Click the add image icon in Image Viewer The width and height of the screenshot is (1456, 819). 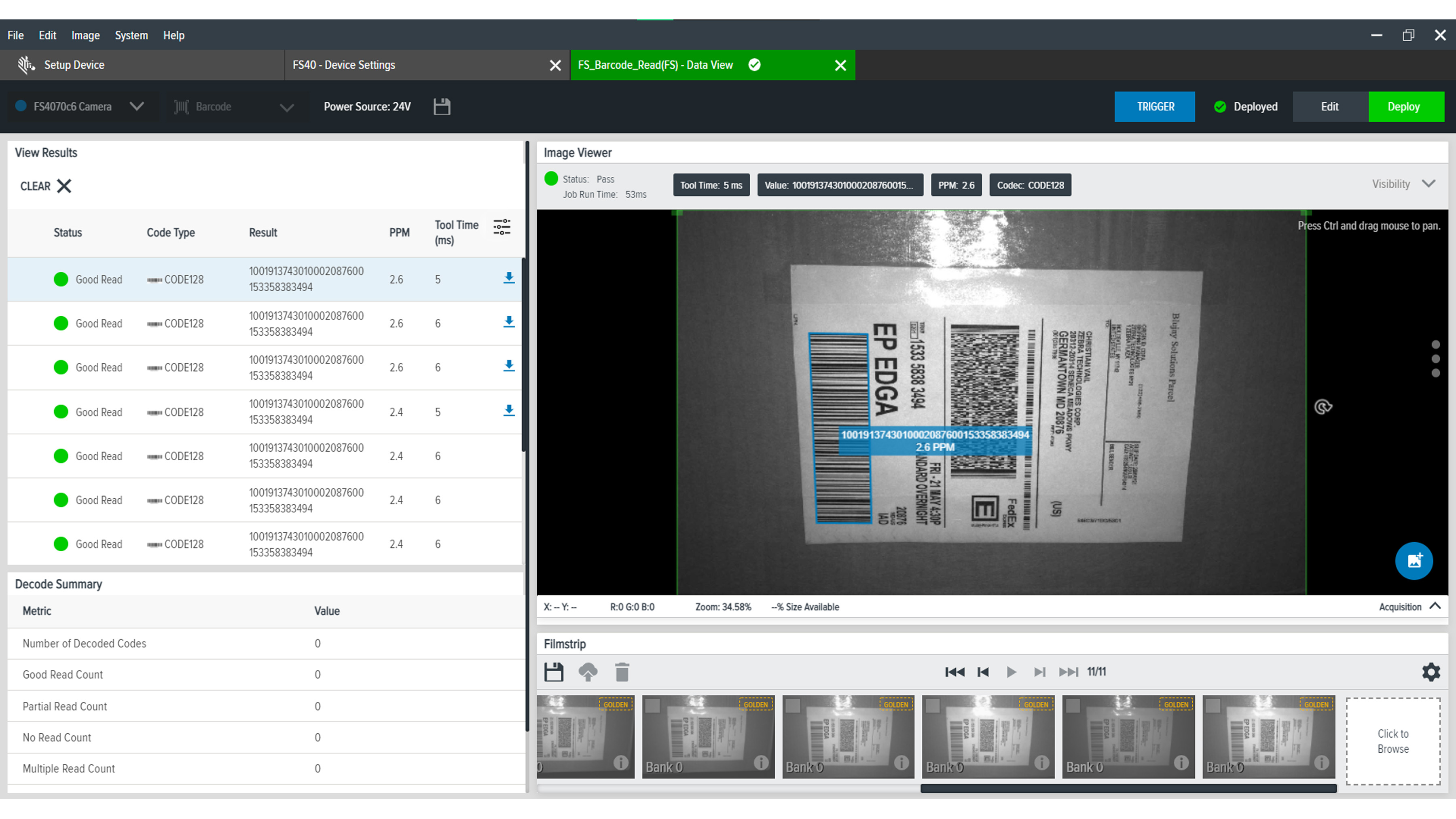point(1414,561)
